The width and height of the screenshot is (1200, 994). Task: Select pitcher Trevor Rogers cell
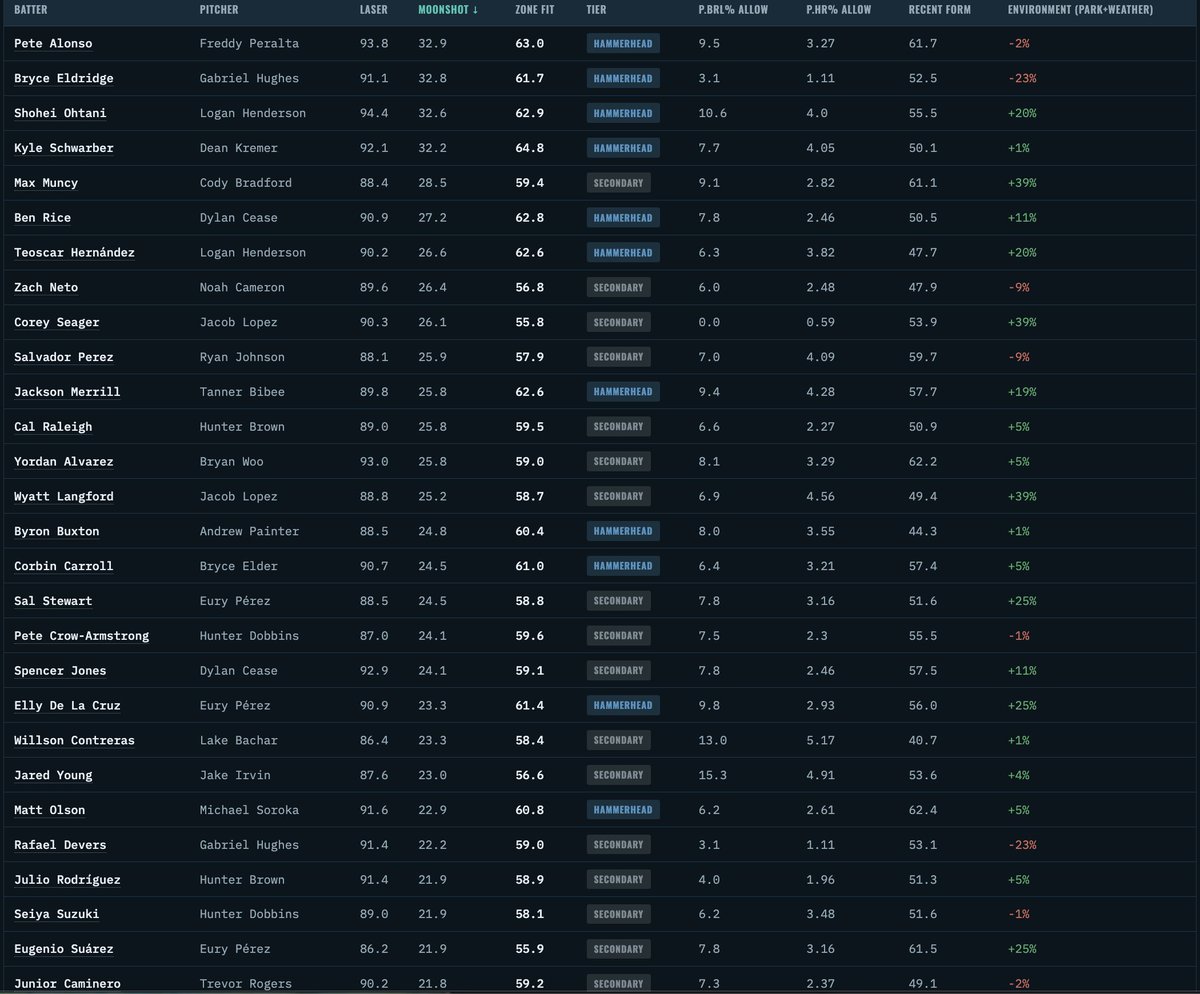(x=246, y=984)
